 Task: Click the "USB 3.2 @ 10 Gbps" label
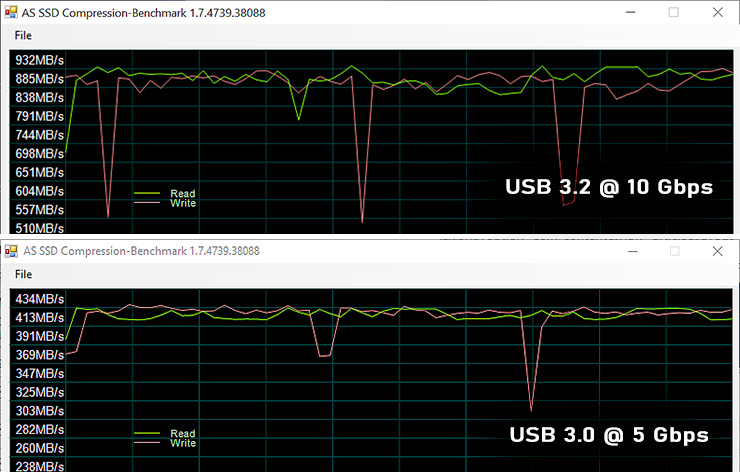pyautogui.click(x=608, y=187)
